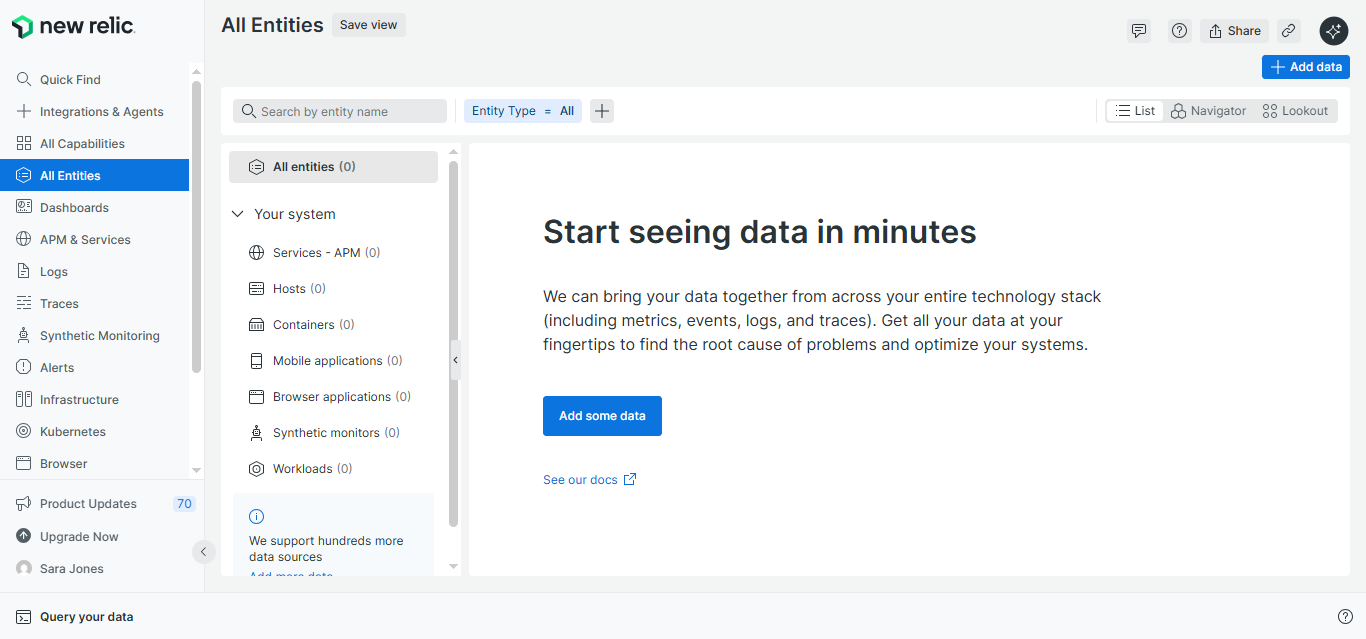Select Hosts (0) entity type
This screenshot has height=639, width=1366.
coord(333,289)
